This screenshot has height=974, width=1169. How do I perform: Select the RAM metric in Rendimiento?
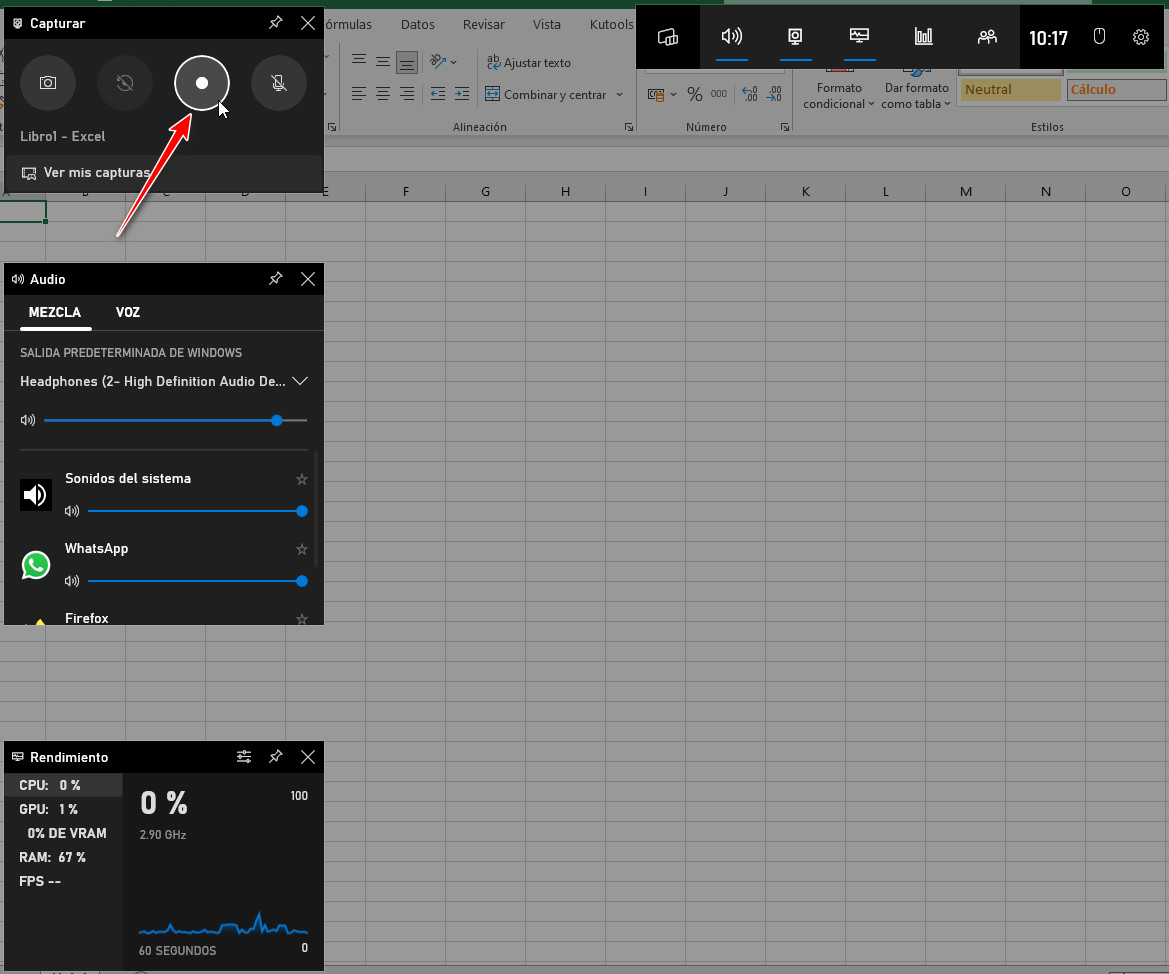click(x=52, y=857)
